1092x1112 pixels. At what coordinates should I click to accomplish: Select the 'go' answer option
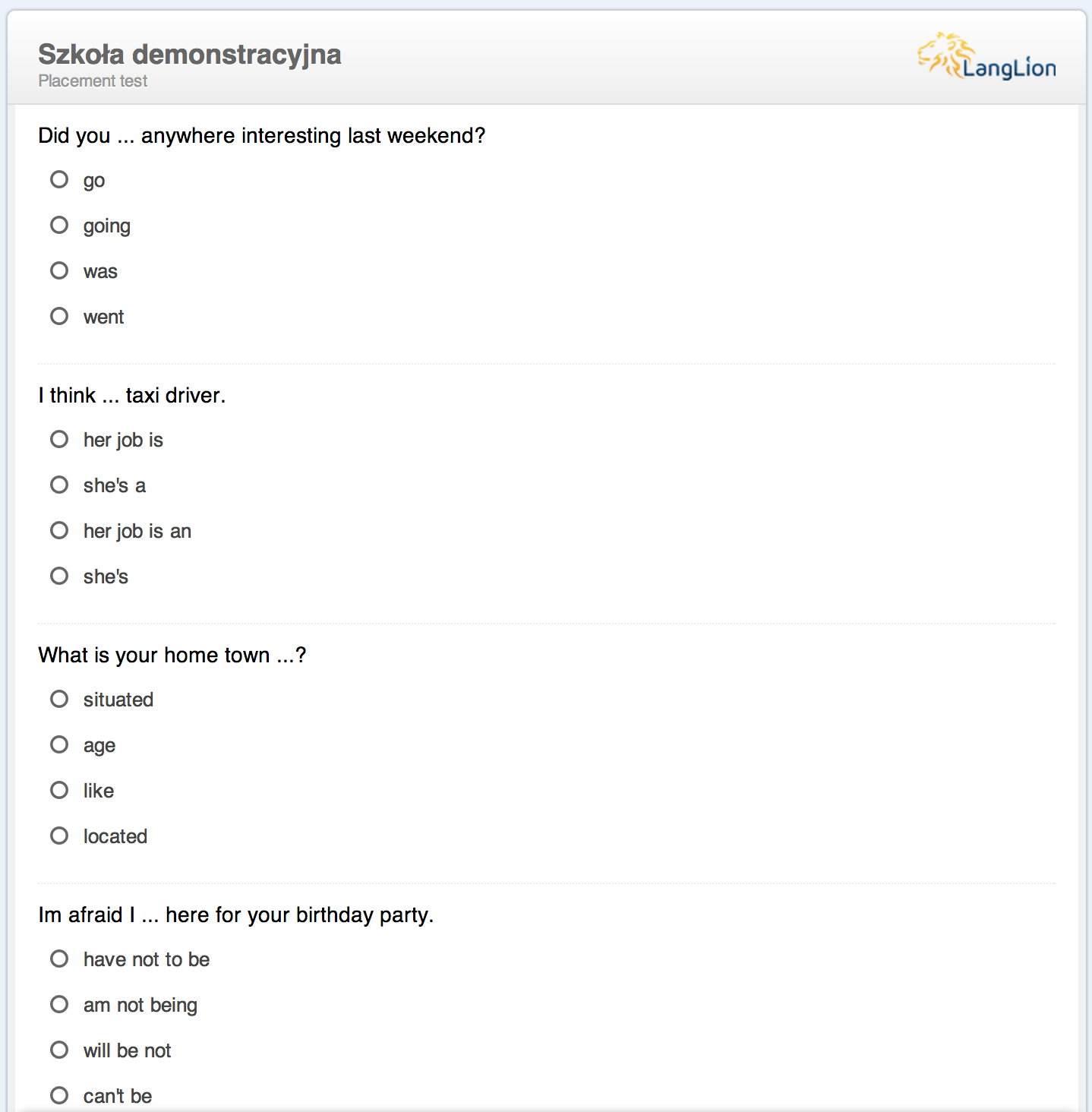click(59, 180)
